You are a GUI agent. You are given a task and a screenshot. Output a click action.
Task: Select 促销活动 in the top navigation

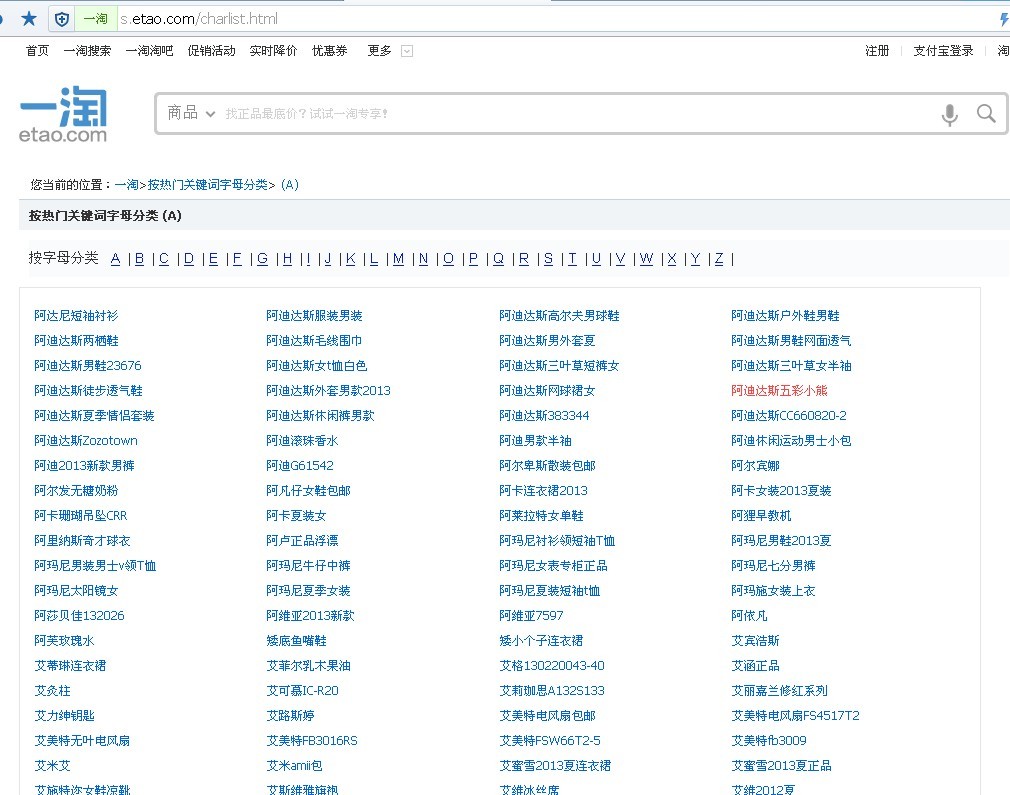tap(210, 51)
